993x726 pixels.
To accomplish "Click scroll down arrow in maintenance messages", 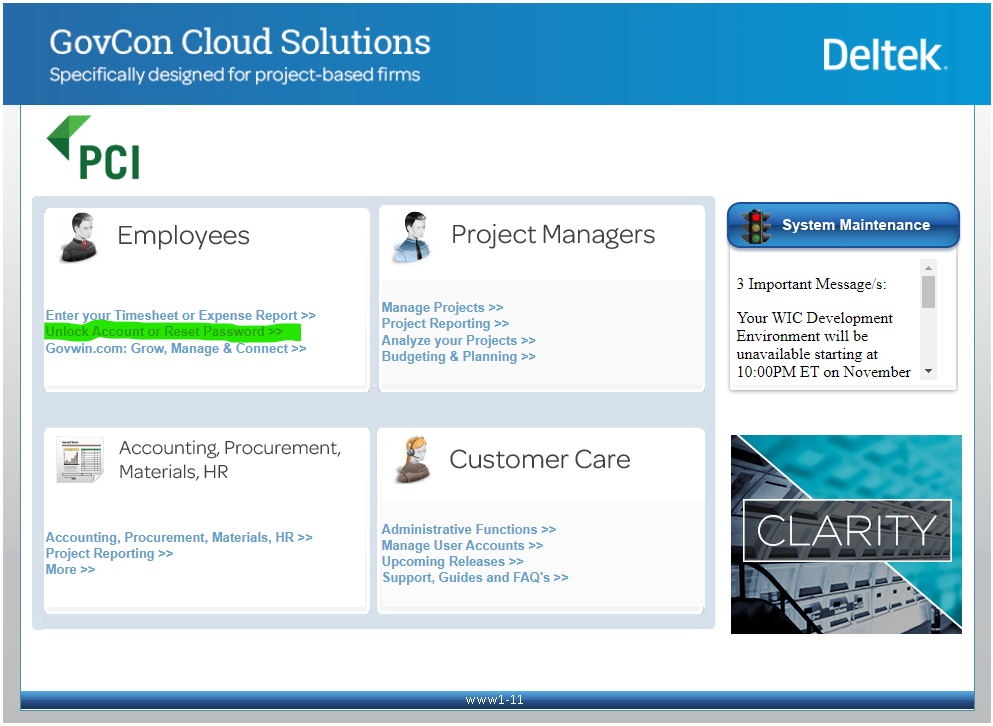I will point(928,371).
